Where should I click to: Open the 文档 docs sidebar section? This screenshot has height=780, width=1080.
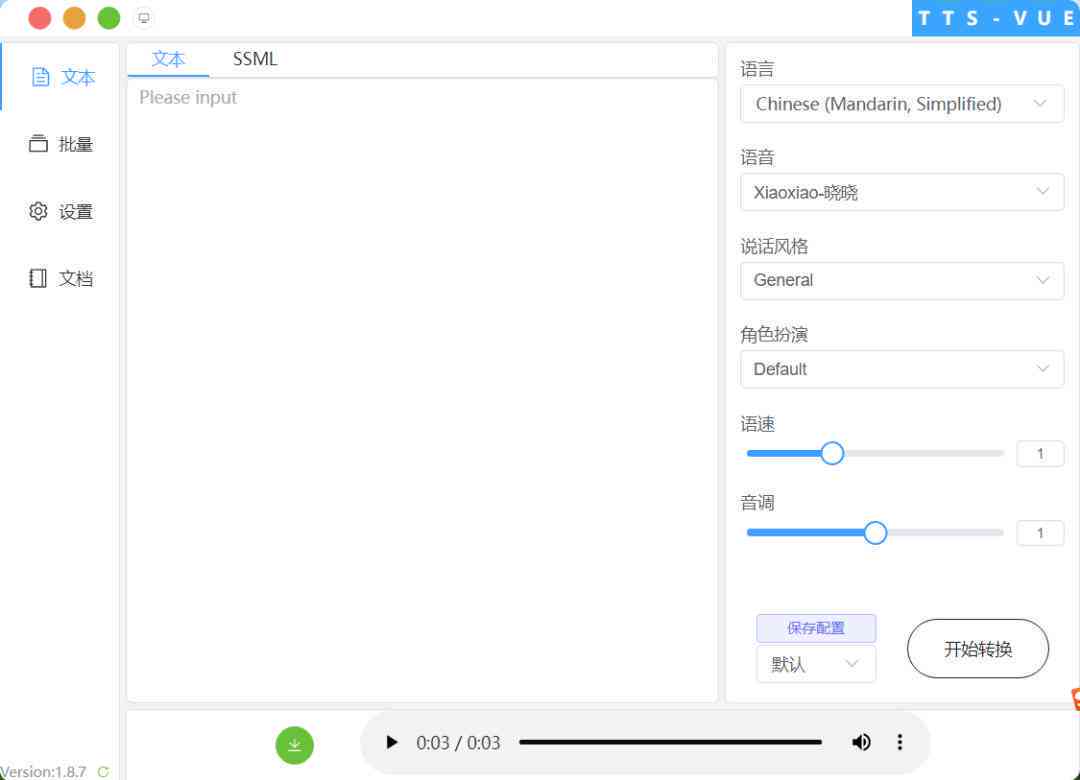click(61, 278)
